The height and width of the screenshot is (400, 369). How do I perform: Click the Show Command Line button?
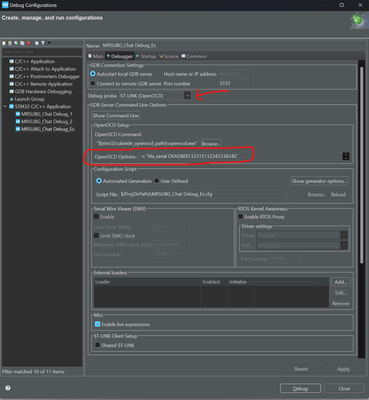tap(116, 115)
